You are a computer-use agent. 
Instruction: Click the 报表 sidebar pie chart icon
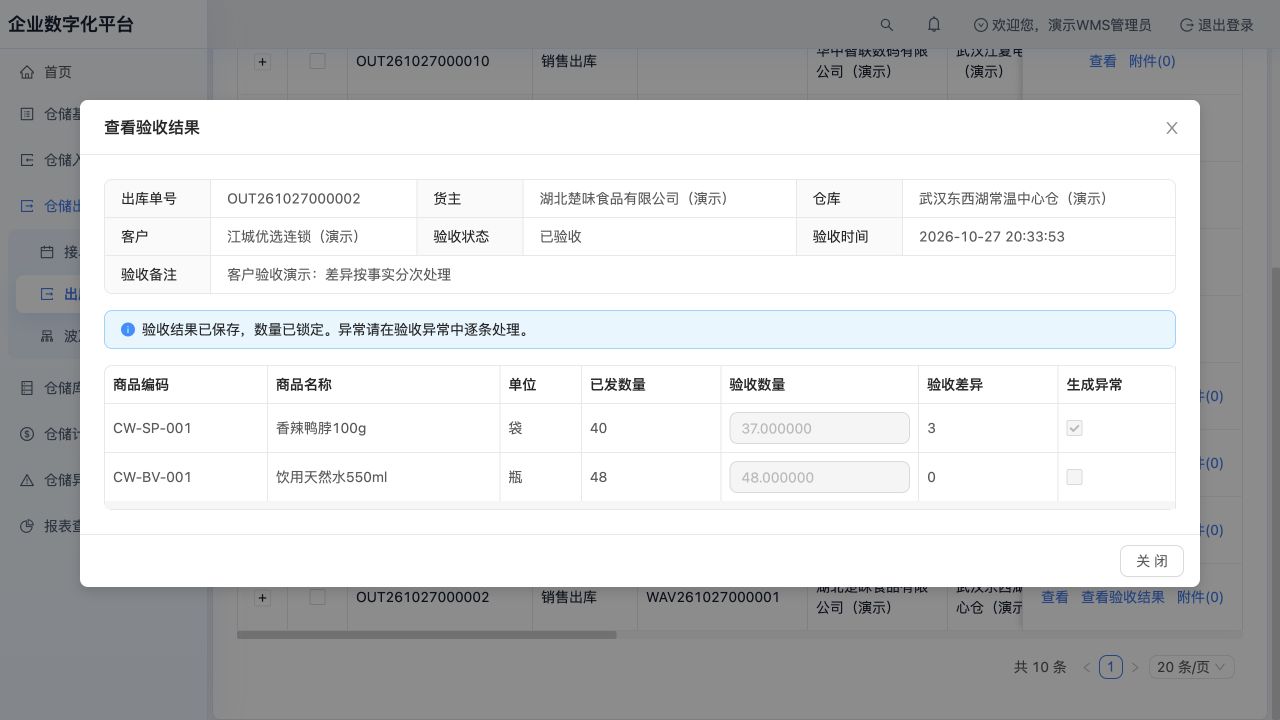coord(27,526)
